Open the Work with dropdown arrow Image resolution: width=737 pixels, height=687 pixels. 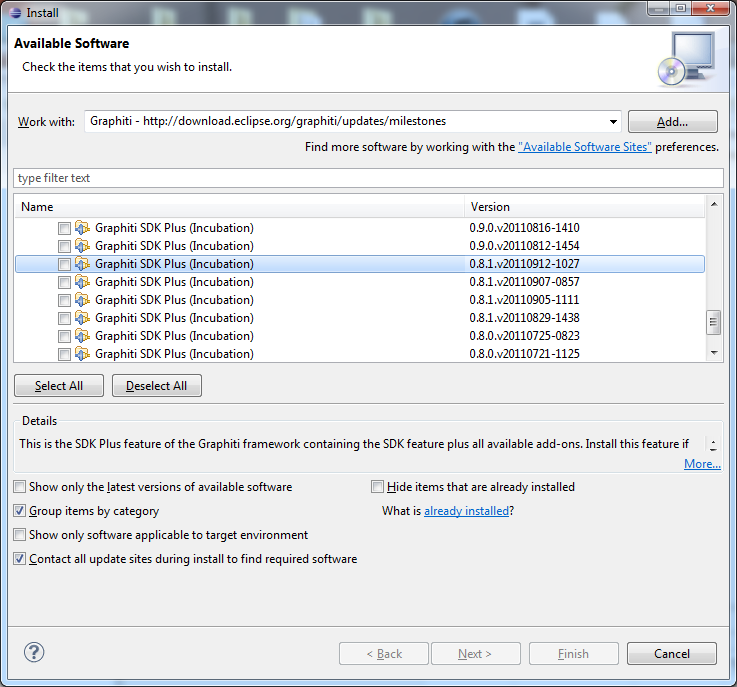click(x=613, y=122)
